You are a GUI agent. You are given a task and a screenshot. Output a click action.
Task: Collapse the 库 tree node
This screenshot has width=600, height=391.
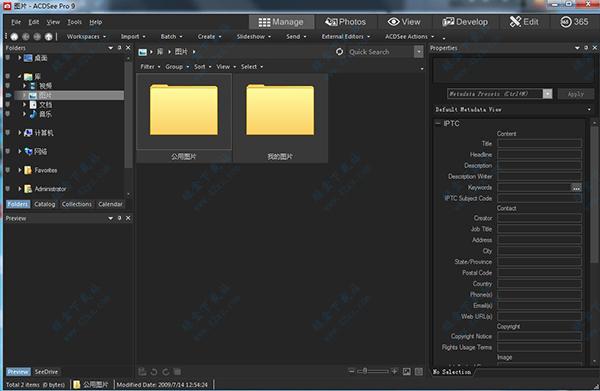[x=20, y=77]
